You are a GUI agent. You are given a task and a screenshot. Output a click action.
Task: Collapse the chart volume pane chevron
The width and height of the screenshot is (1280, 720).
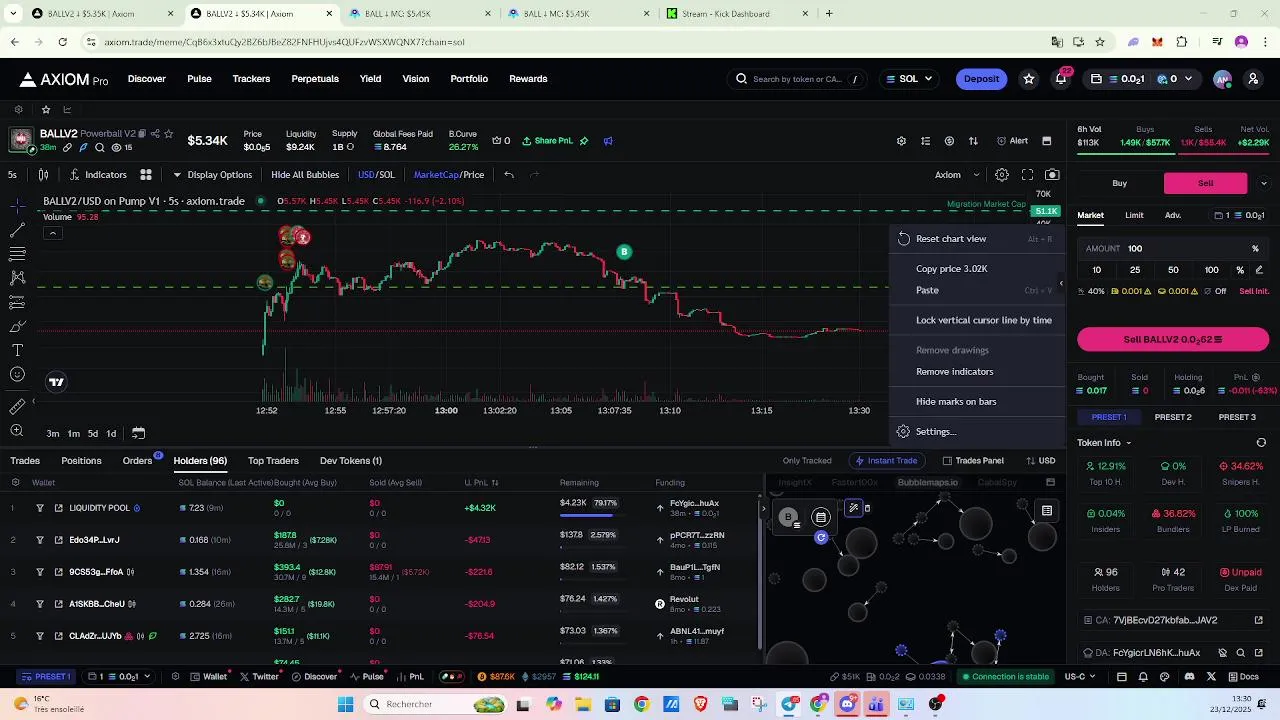[52, 234]
